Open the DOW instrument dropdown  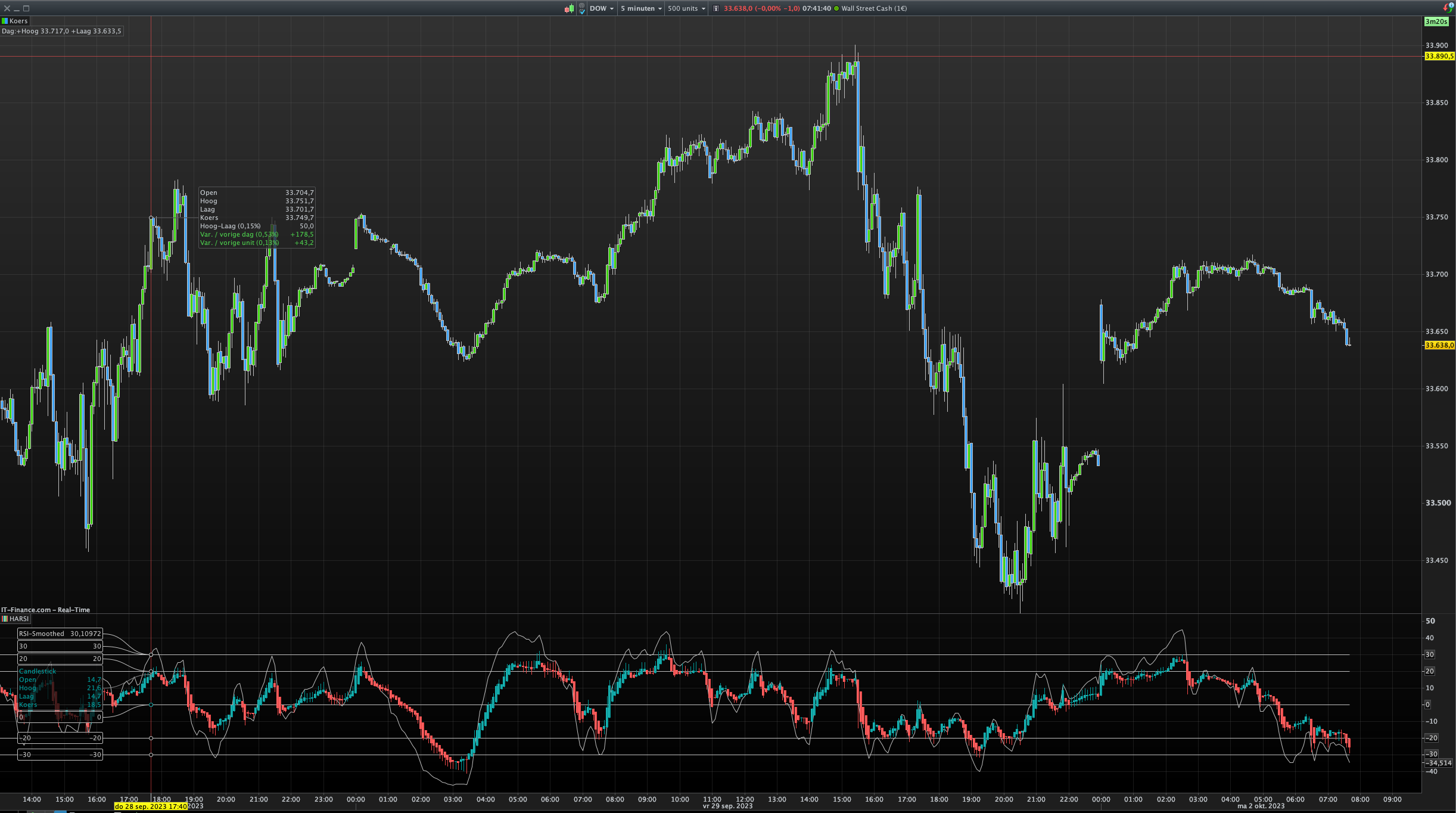(602, 8)
